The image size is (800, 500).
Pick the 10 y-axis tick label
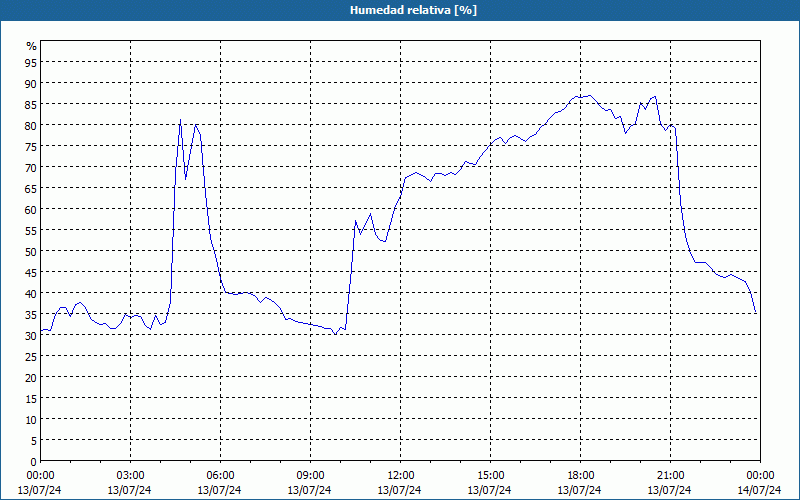pos(31,419)
